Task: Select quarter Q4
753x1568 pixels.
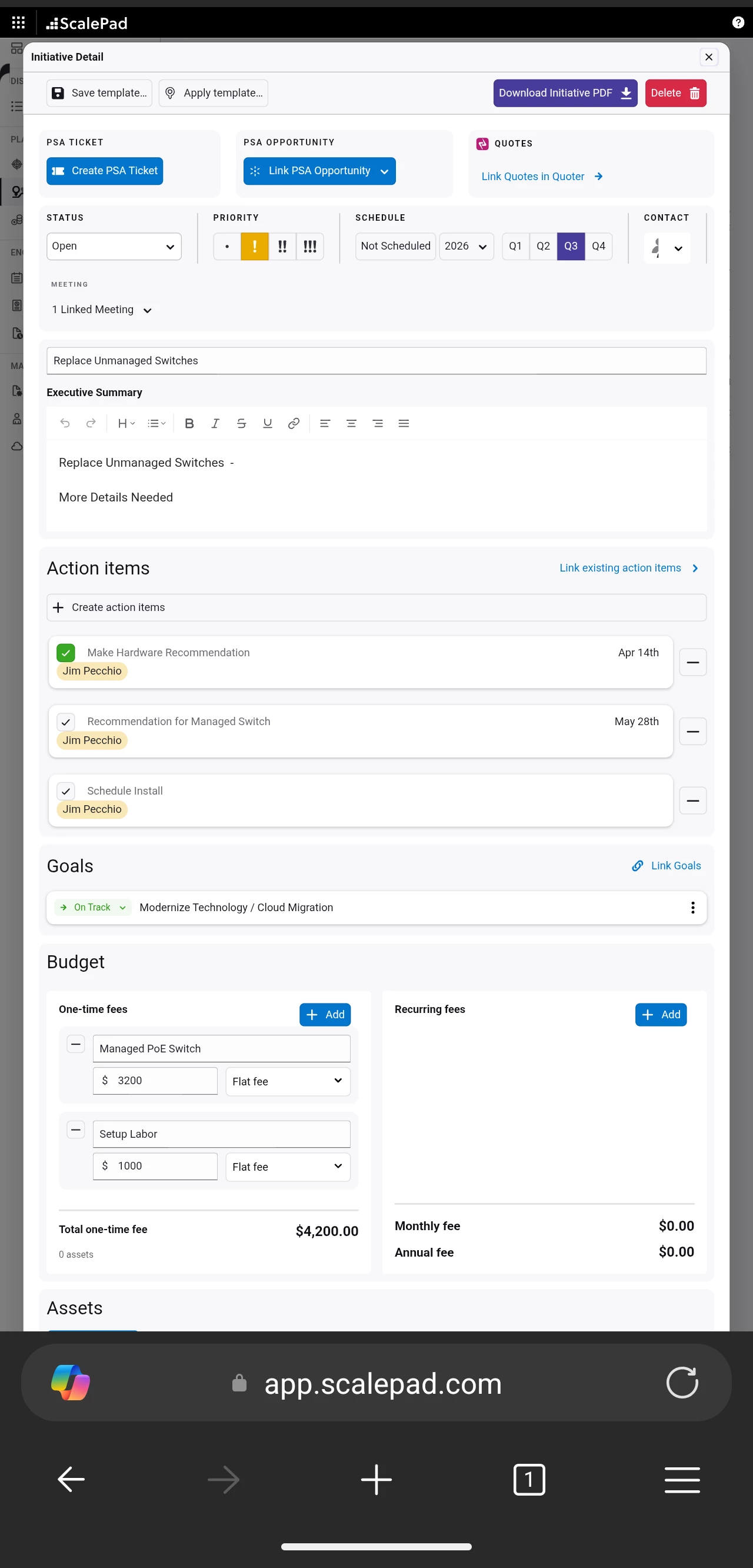Action: point(598,247)
